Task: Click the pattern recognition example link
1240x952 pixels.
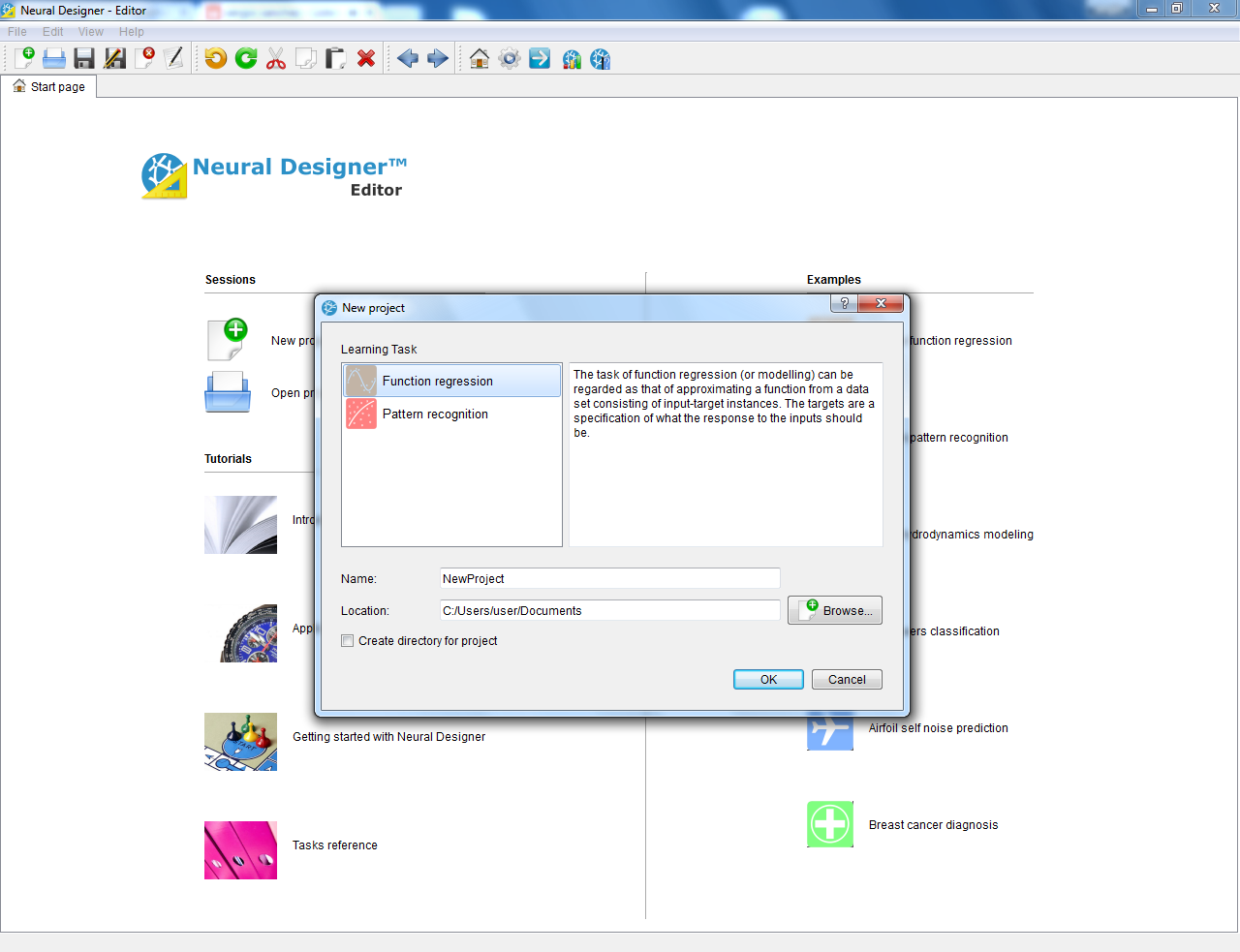Action: pos(959,438)
